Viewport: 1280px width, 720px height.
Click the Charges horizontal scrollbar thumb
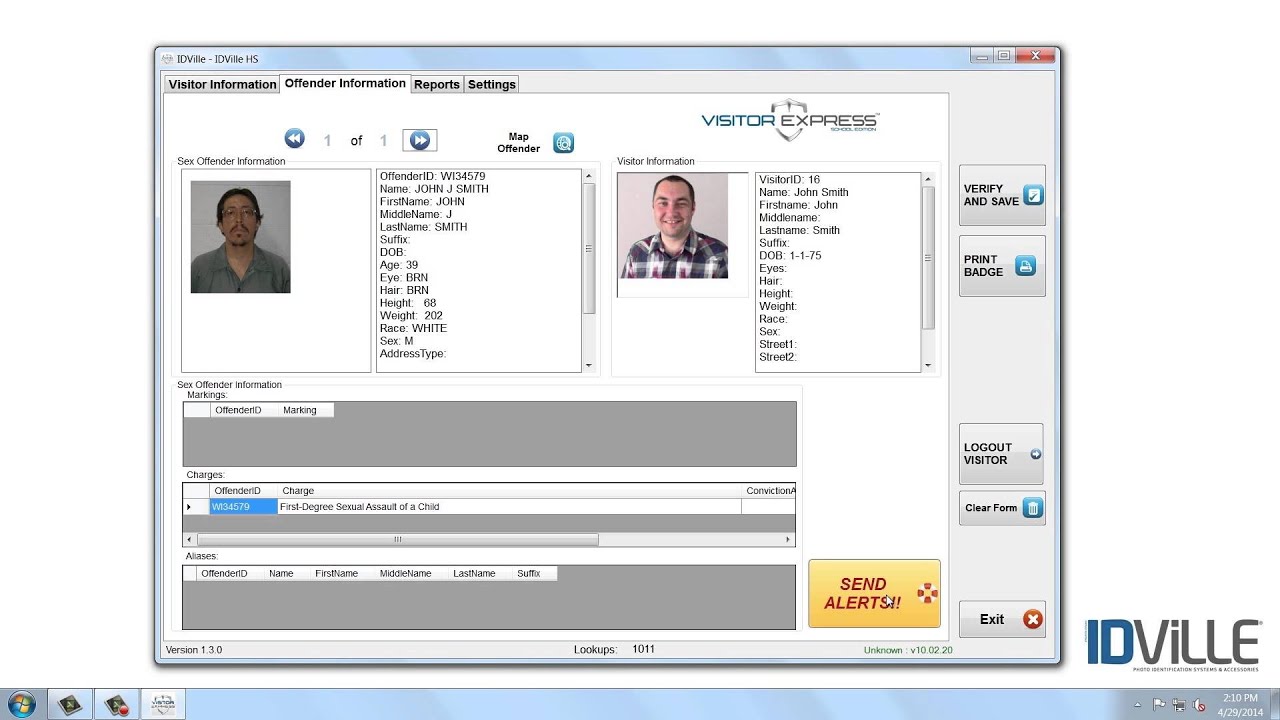[398, 540]
